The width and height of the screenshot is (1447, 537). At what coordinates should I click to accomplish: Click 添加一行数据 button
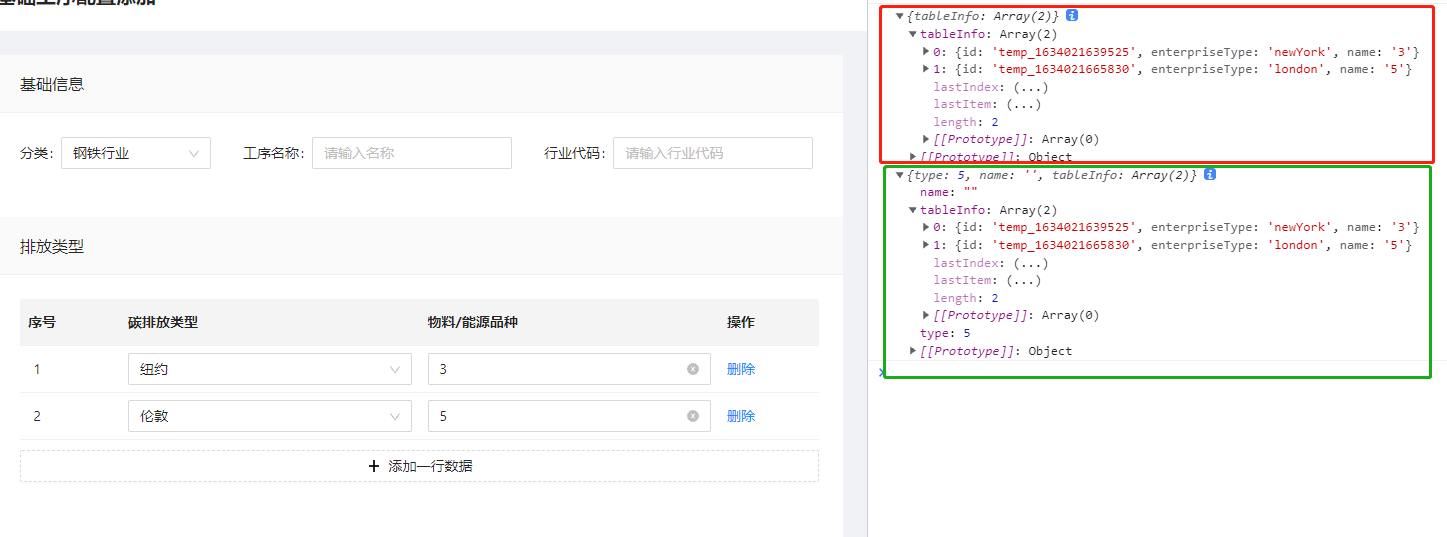pos(419,466)
